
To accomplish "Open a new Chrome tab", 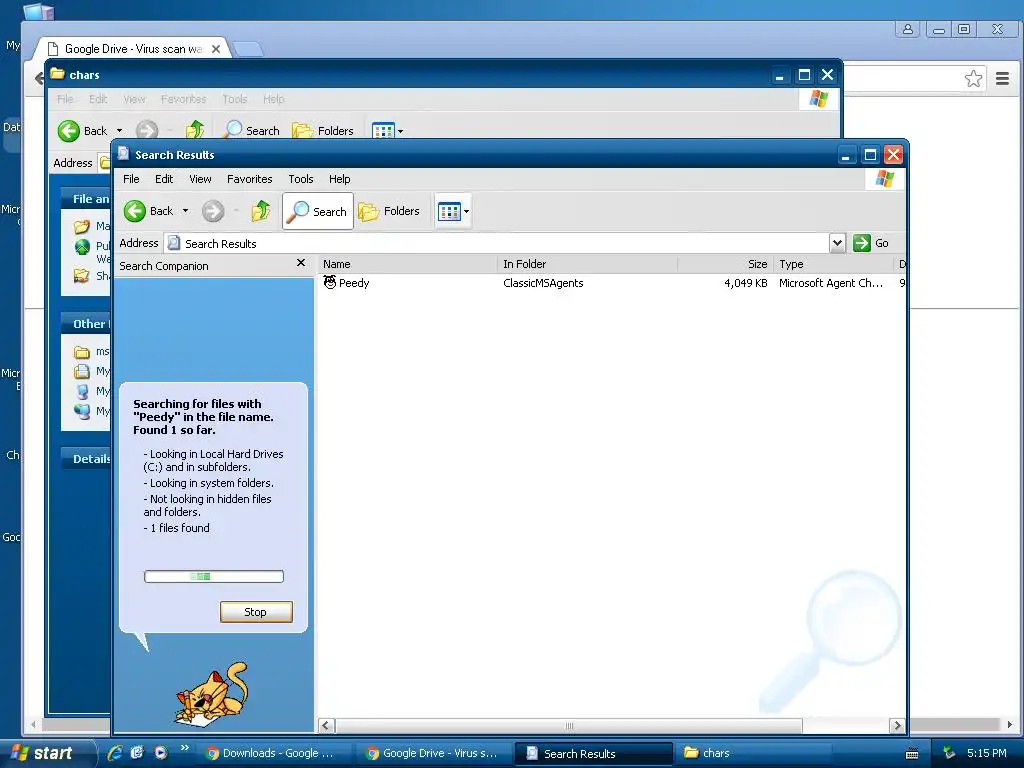I will click(248, 49).
